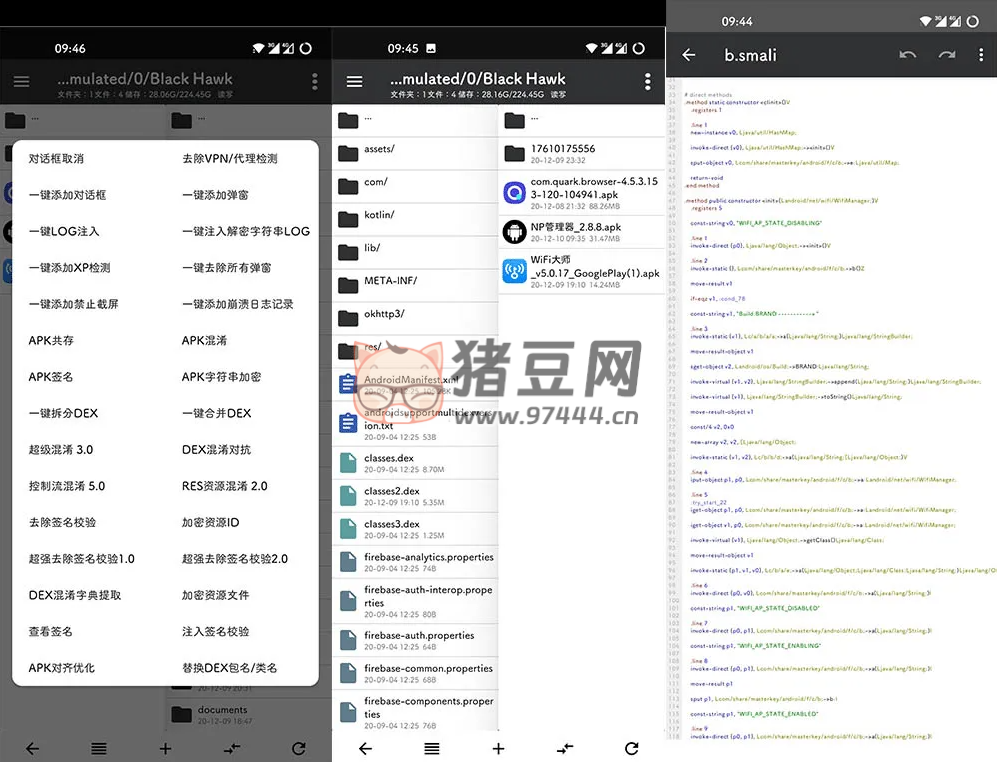Go back using arrow beside b.smali title
Image resolution: width=997 pixels, height=762 pixels.
click(688, 55)
